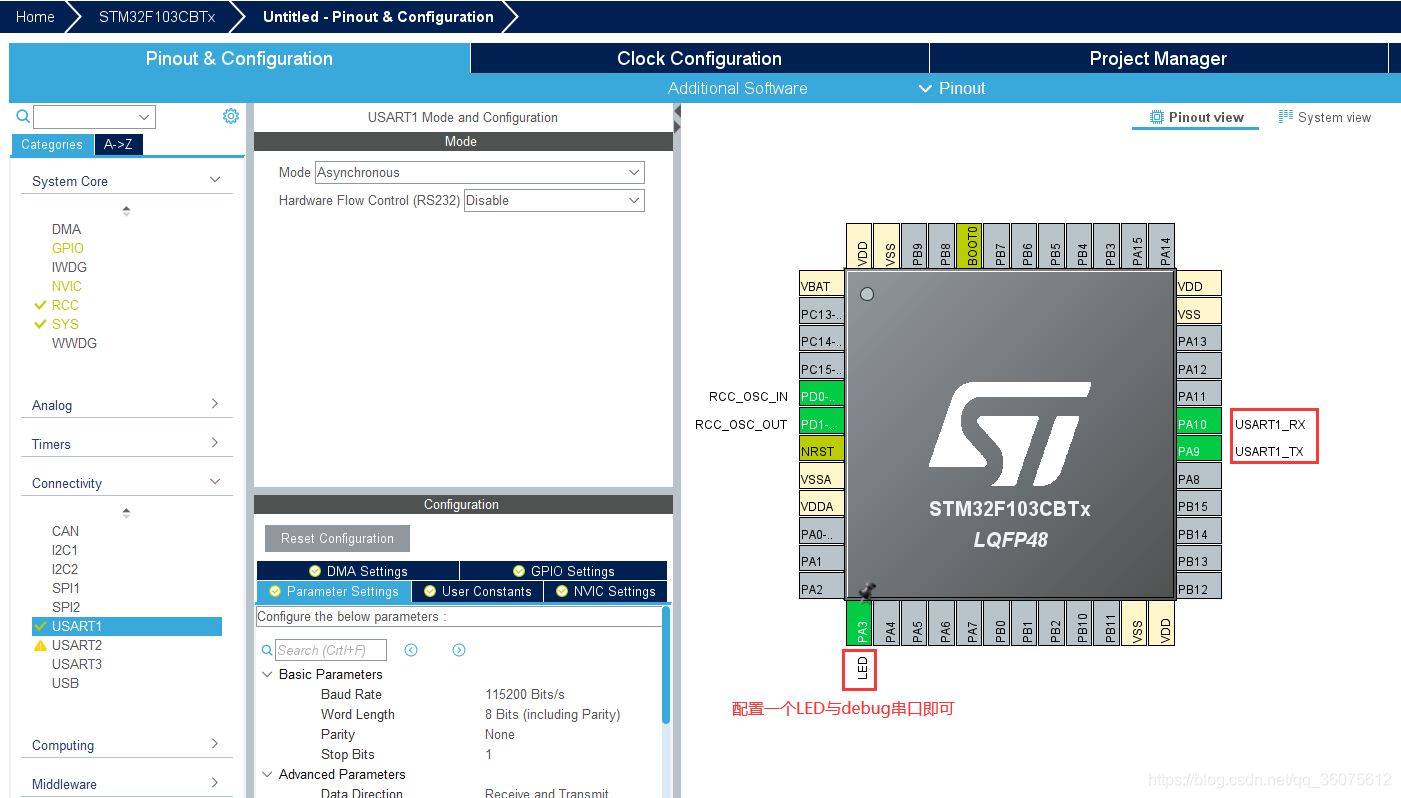
Task: Collapse the Advanced Parameters section
Action: (267, 774)
